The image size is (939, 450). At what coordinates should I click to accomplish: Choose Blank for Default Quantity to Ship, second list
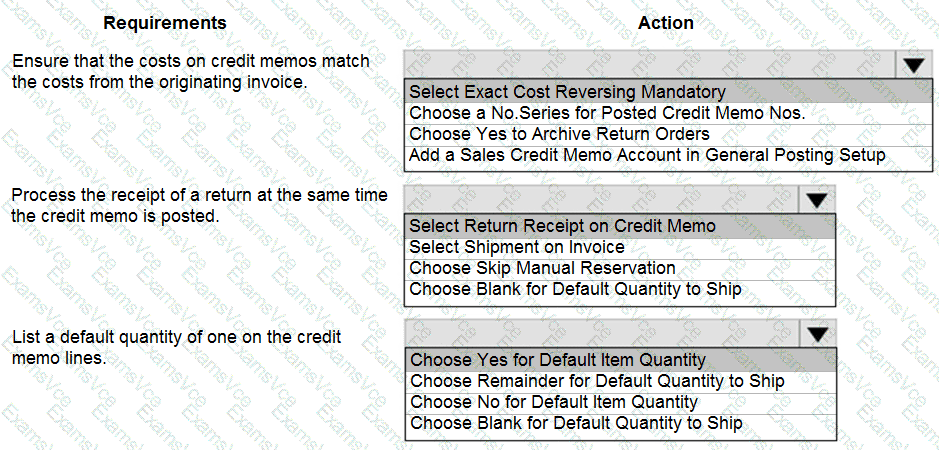click(x=575, y=289)
